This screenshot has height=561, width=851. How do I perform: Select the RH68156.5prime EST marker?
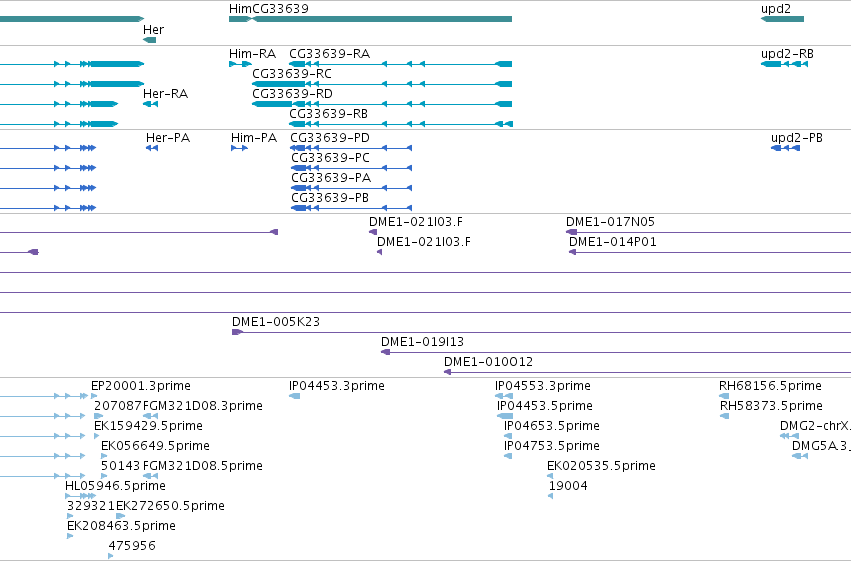pos(724,396)
